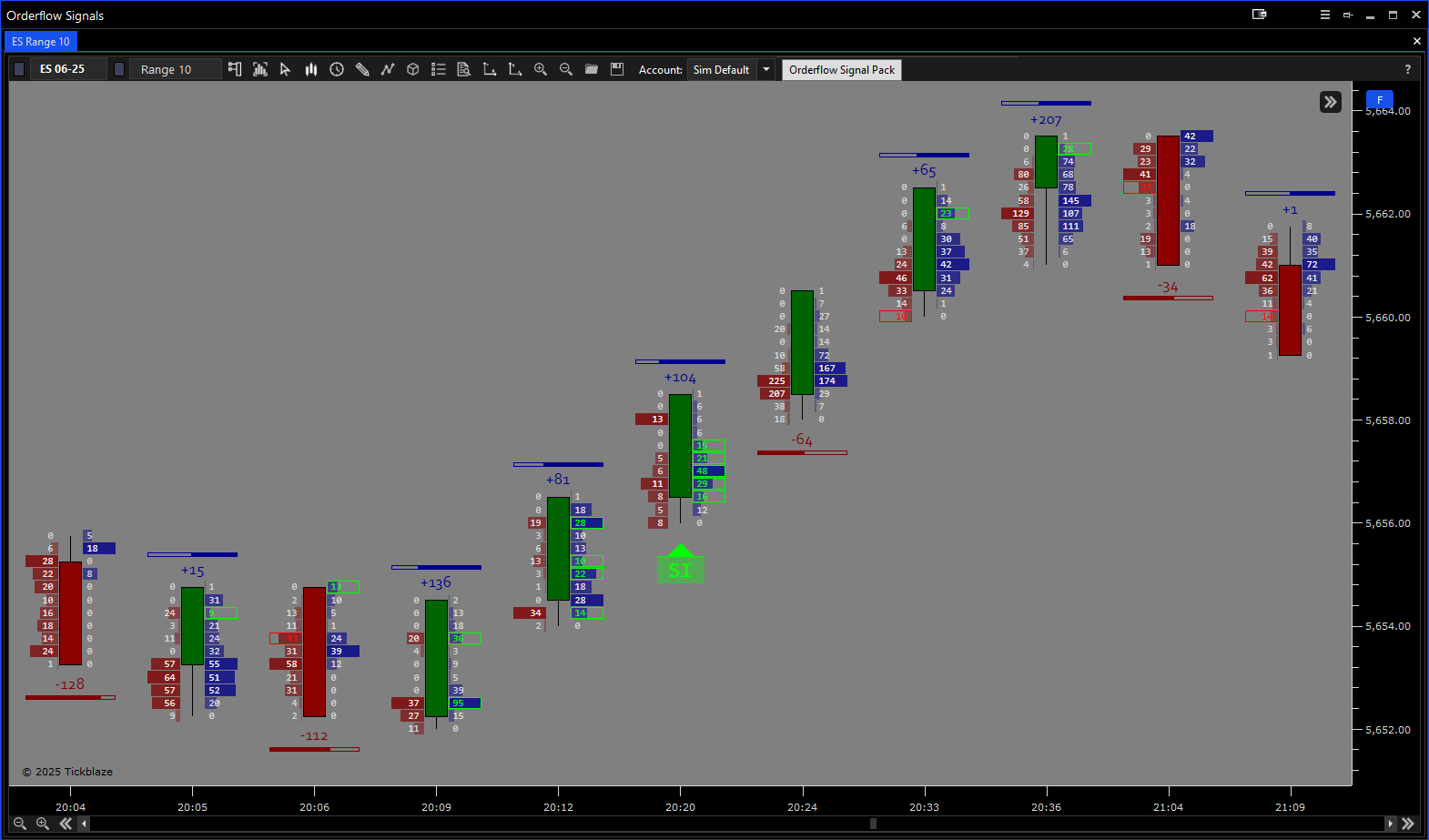Open the folder icon to load a chart
Viewport: 1429px width, 840px height.
(x=592, y=69)
